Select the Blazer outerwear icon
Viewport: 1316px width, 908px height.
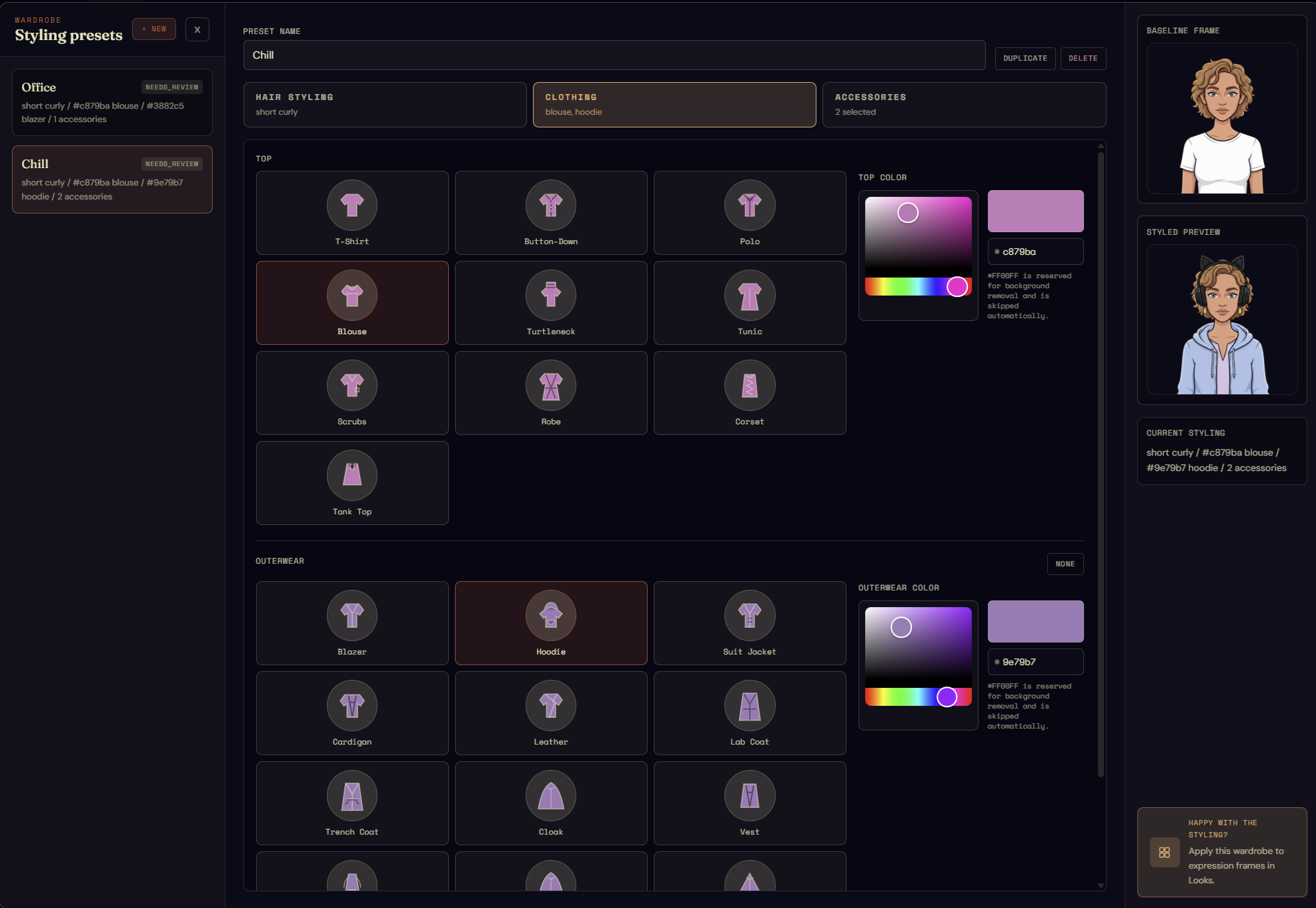pos(352,615)
